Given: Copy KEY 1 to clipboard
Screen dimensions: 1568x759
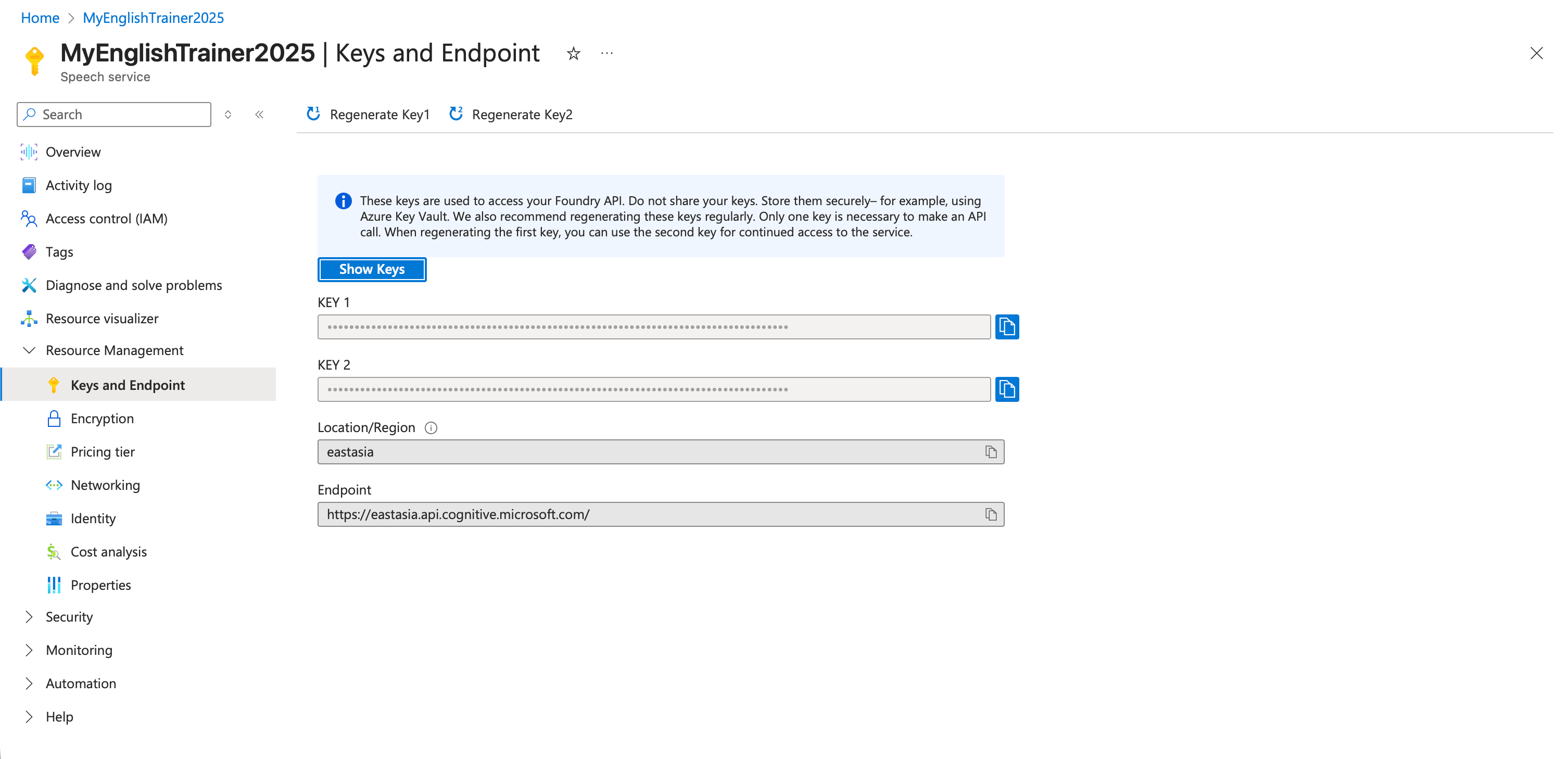Looking at the screenshot, I should click(1007, 327).
